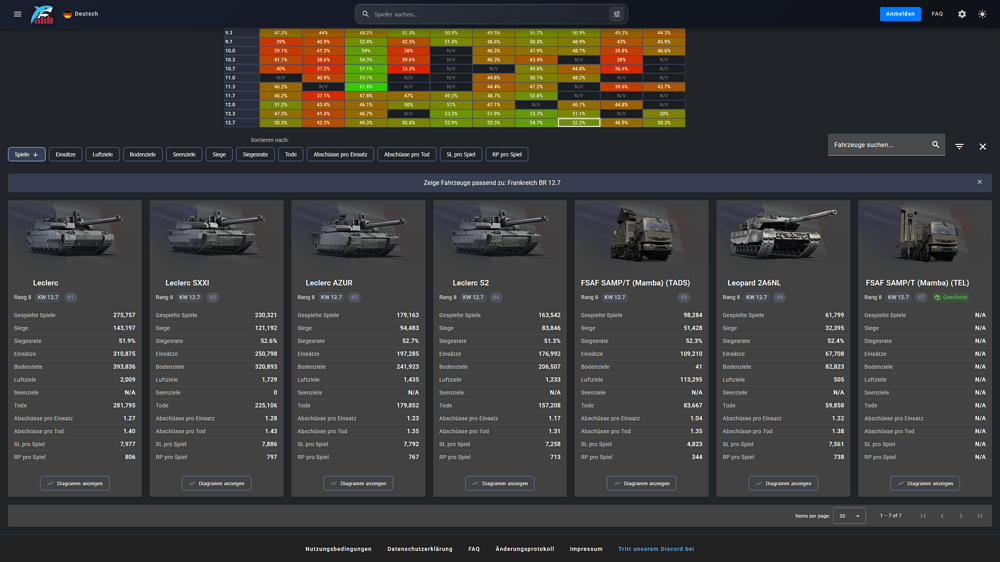The height and width of the screenshot is (562, 1000).
Task: Sort vehicles by Luftziele
Action: (x=103, y=154)
